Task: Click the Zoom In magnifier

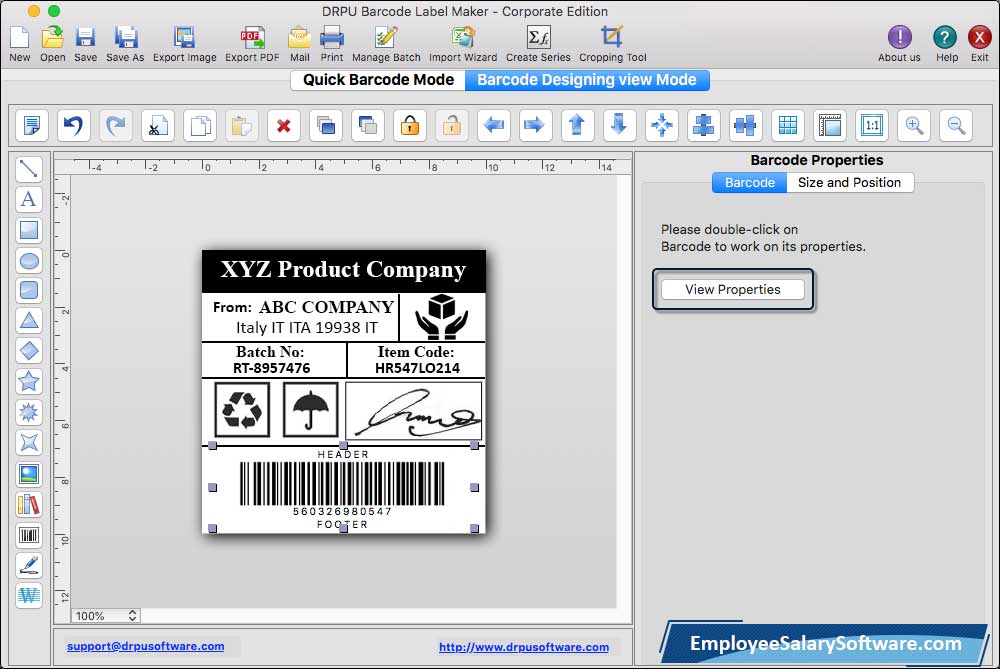Action: coord(914,125)
